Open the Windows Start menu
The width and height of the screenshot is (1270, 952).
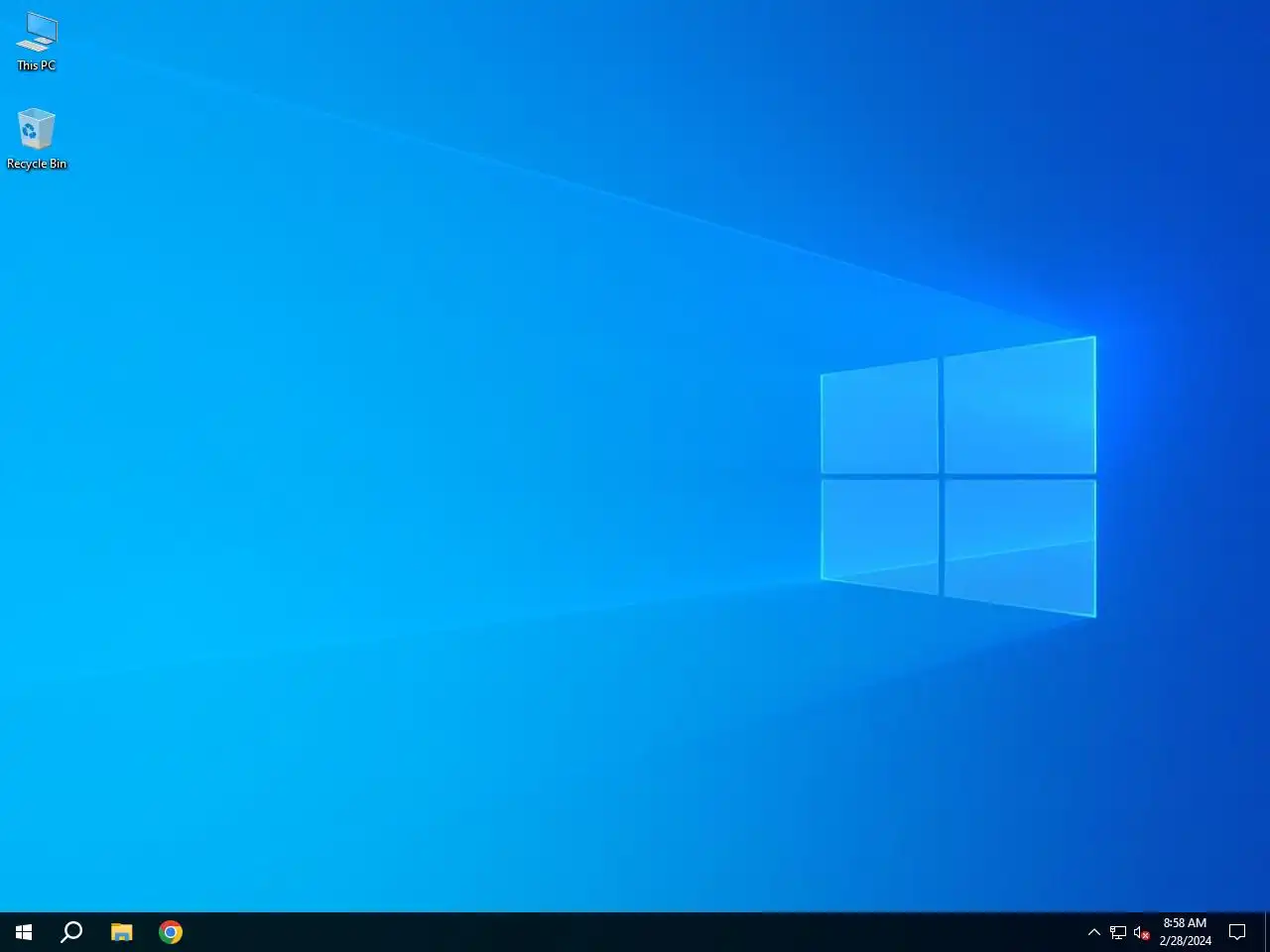pos(24,932)
